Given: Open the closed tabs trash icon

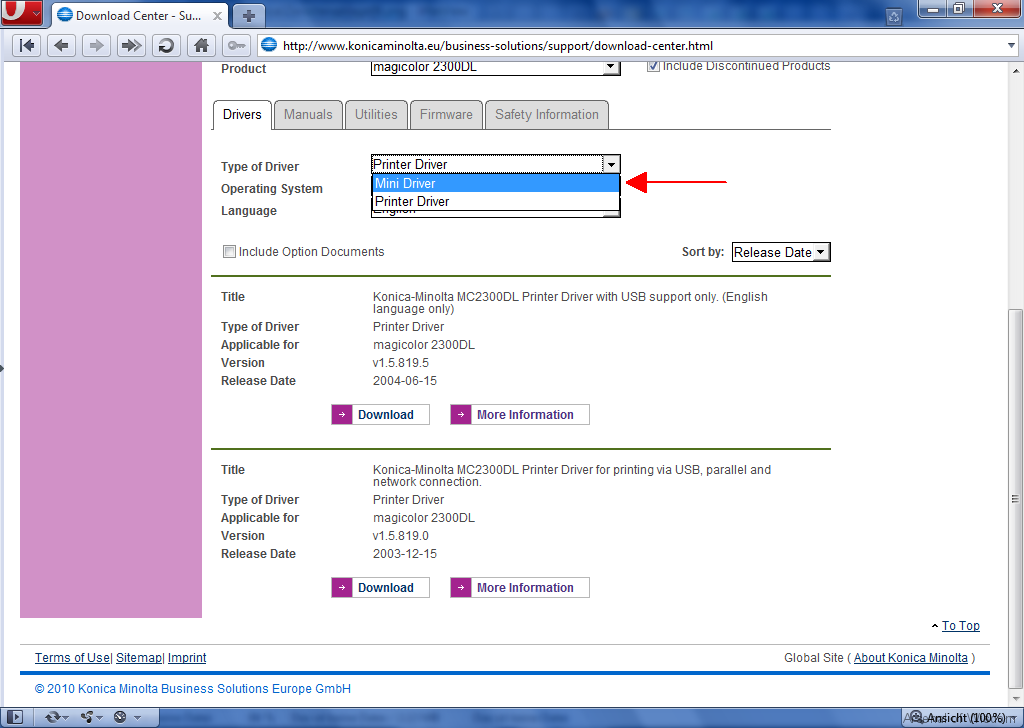Looking at the screenshot, I should coord(894,17).
